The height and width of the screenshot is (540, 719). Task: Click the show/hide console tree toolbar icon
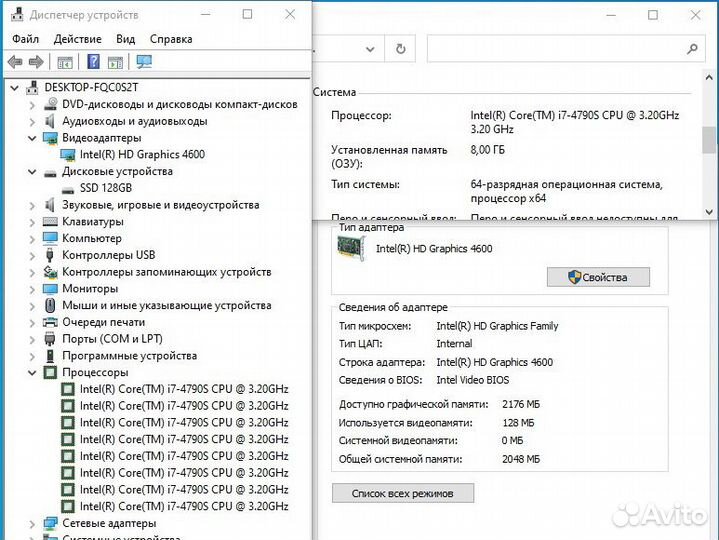click(65, 62)
